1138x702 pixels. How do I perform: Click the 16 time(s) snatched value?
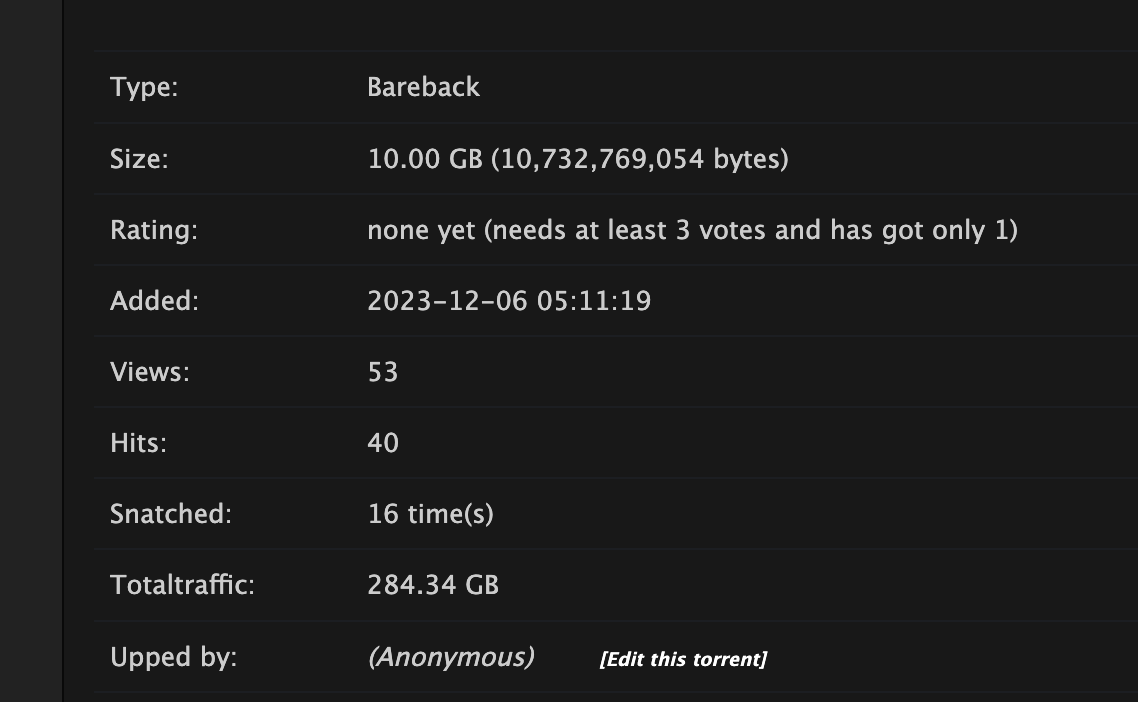[430, 514]
